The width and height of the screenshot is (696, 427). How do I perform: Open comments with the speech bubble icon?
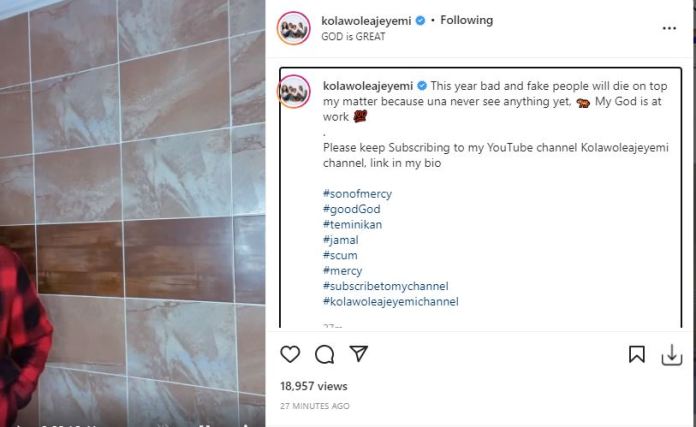point(324,354)
